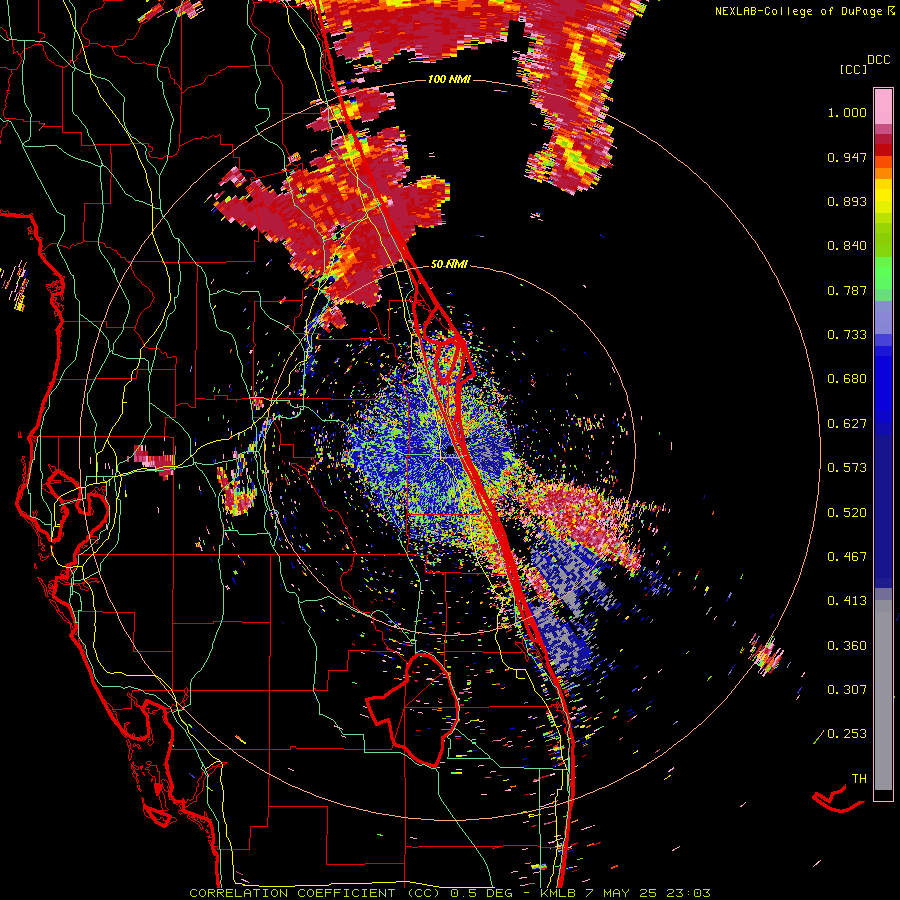Screen dimensions: 900x900
Task: Click the 0.253 scale value
Action: [847, 734]
